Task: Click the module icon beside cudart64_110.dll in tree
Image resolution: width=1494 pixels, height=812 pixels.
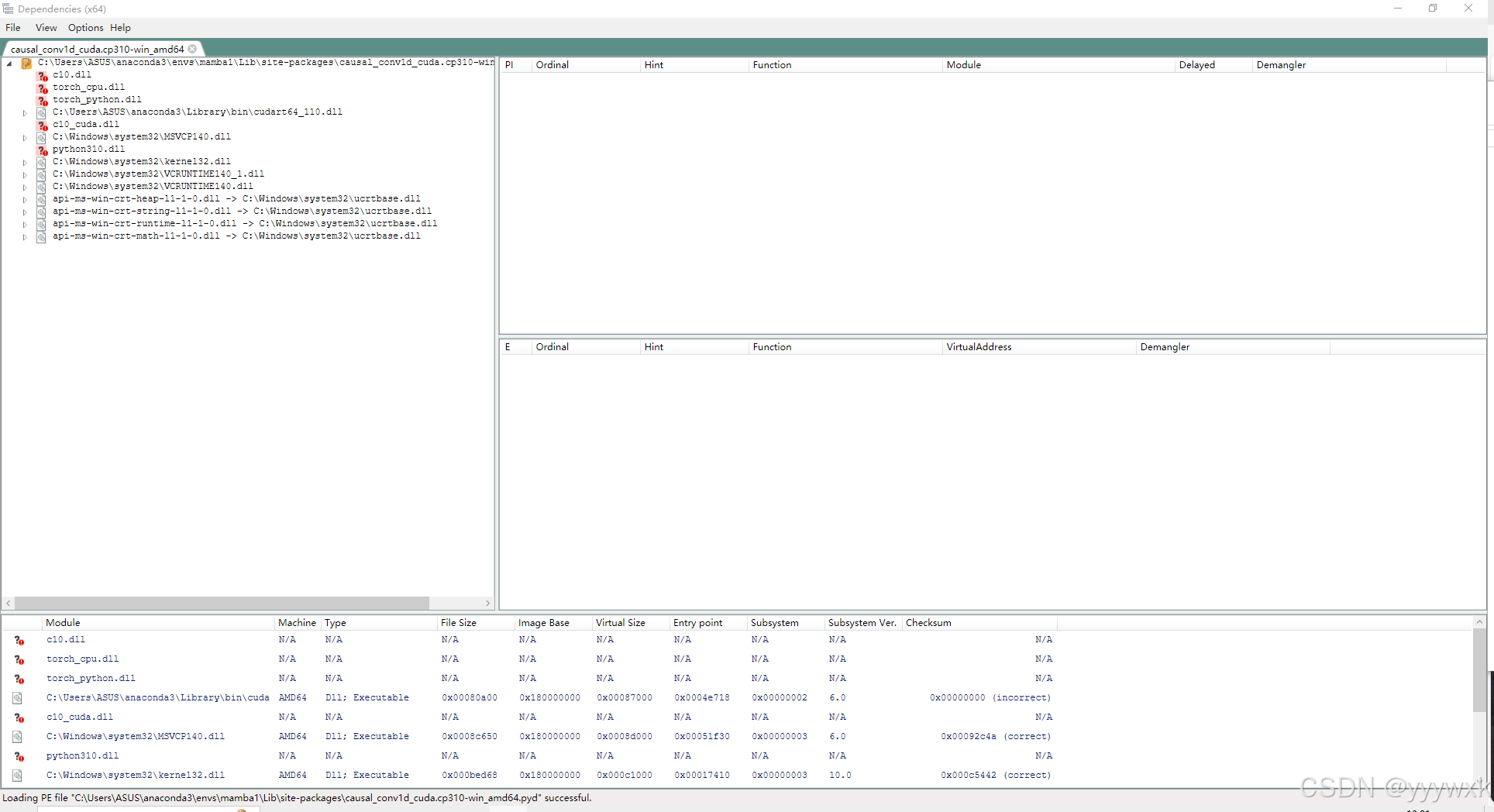Action: 42,113
